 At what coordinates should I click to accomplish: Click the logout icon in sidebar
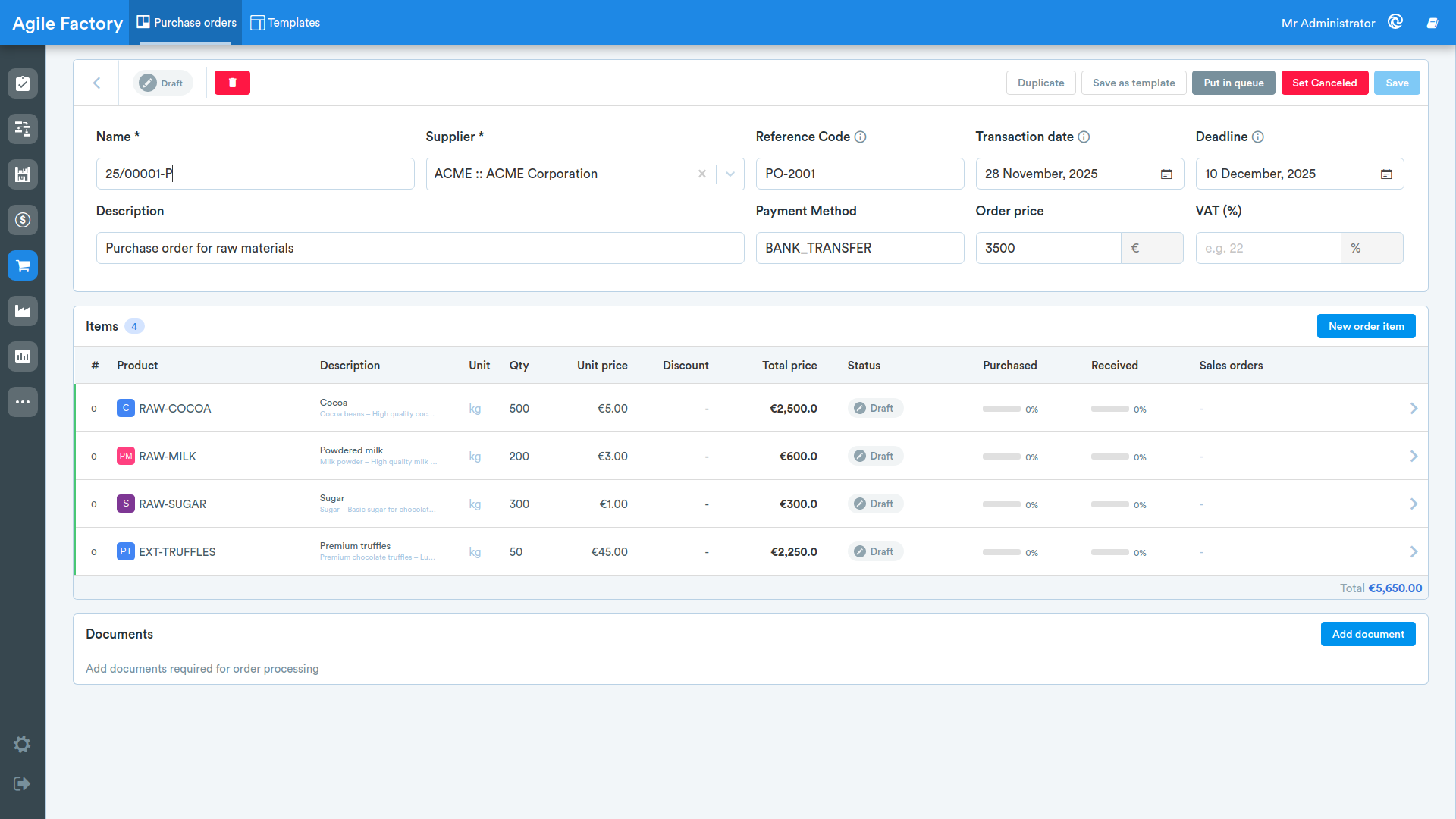point(22,783)
